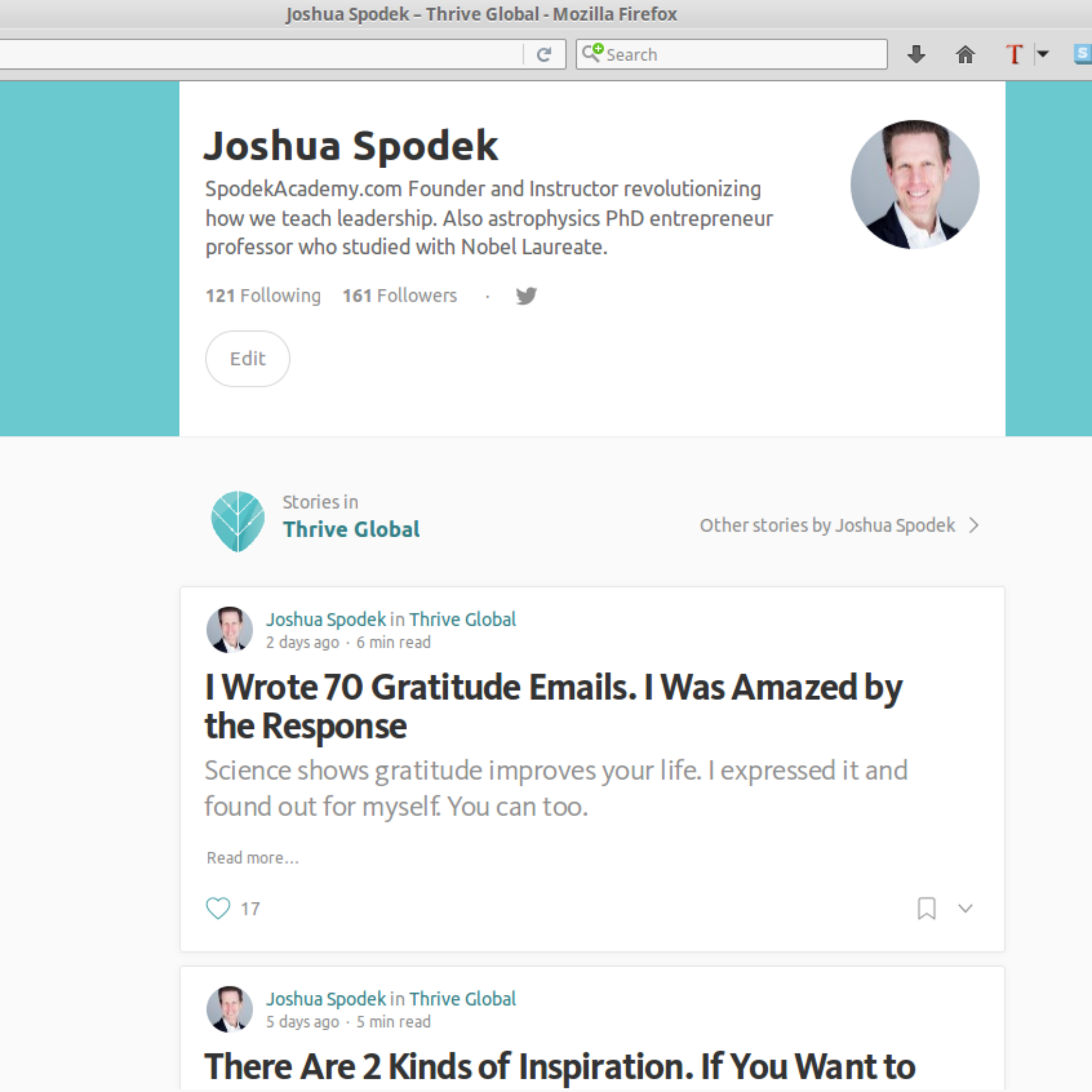Expand the Gratitude story options chevron

click(965, 909)
